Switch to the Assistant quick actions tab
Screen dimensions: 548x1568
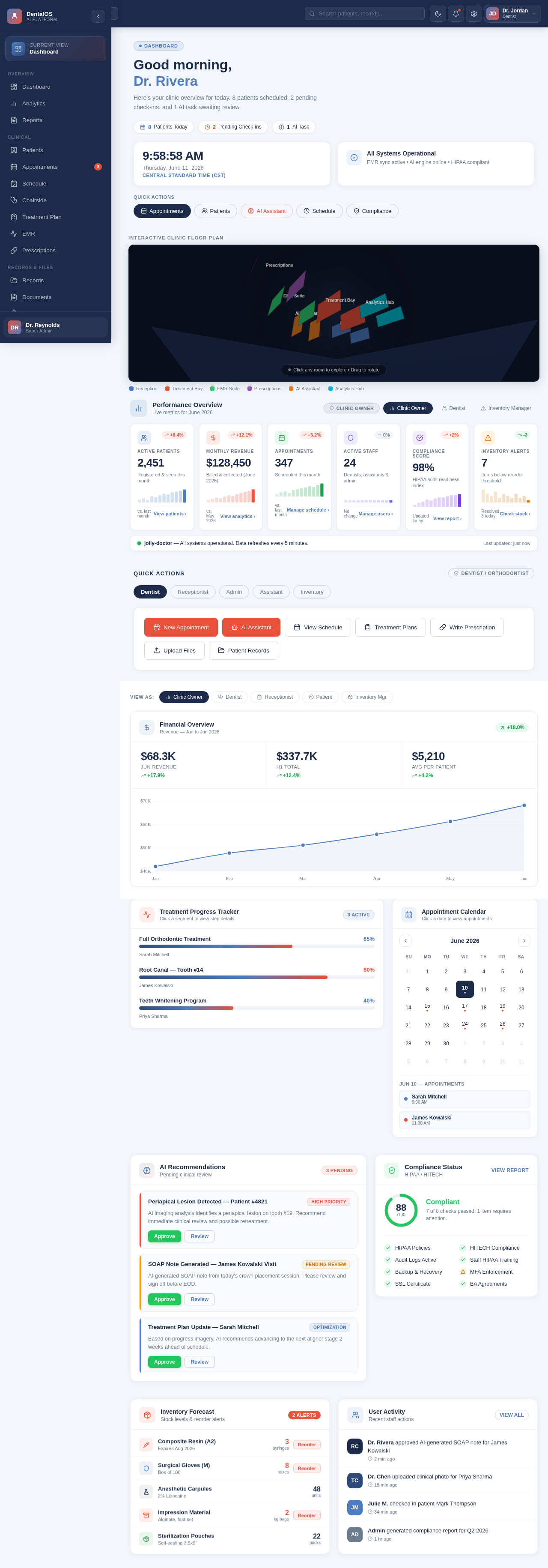tap(271, 592)
